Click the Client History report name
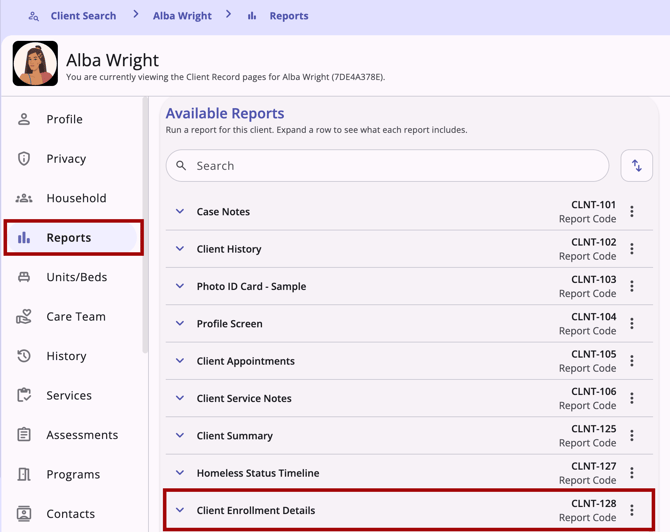The image size is (670, 532). point(229,249)
